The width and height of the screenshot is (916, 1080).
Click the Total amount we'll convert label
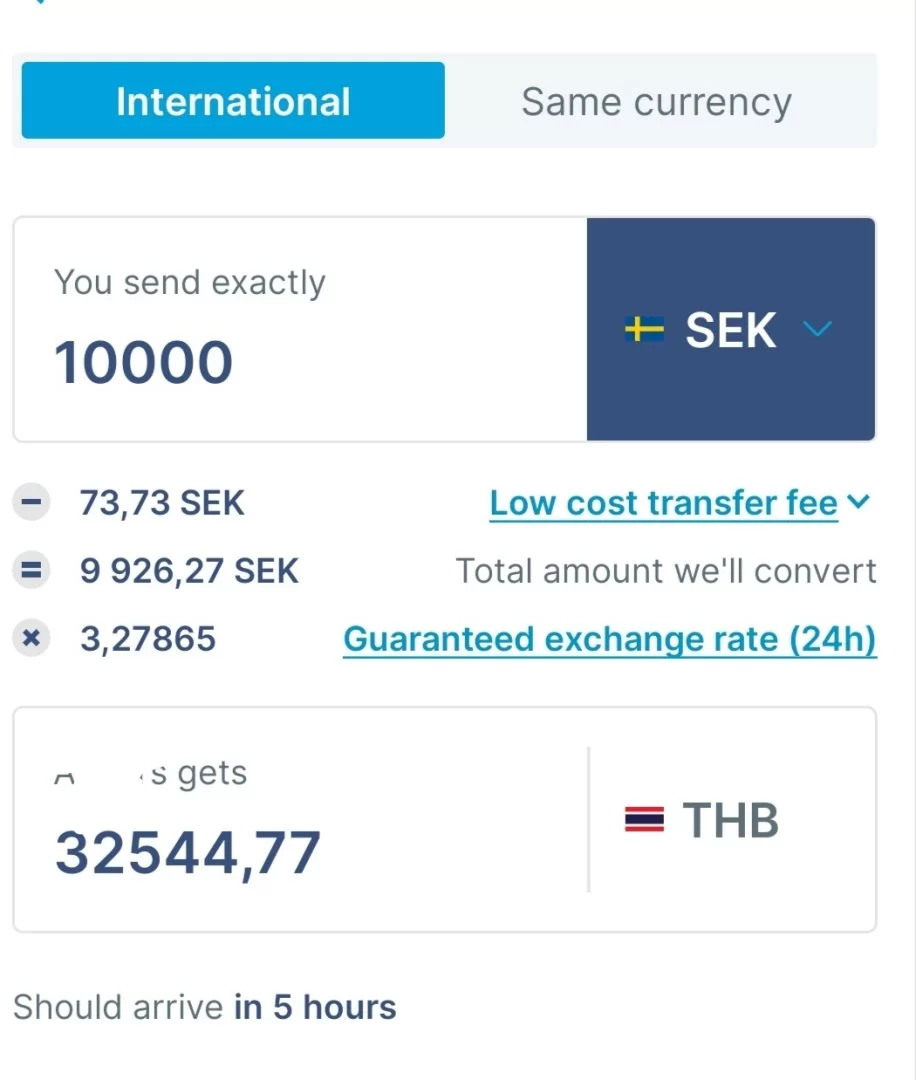point(666,571)
